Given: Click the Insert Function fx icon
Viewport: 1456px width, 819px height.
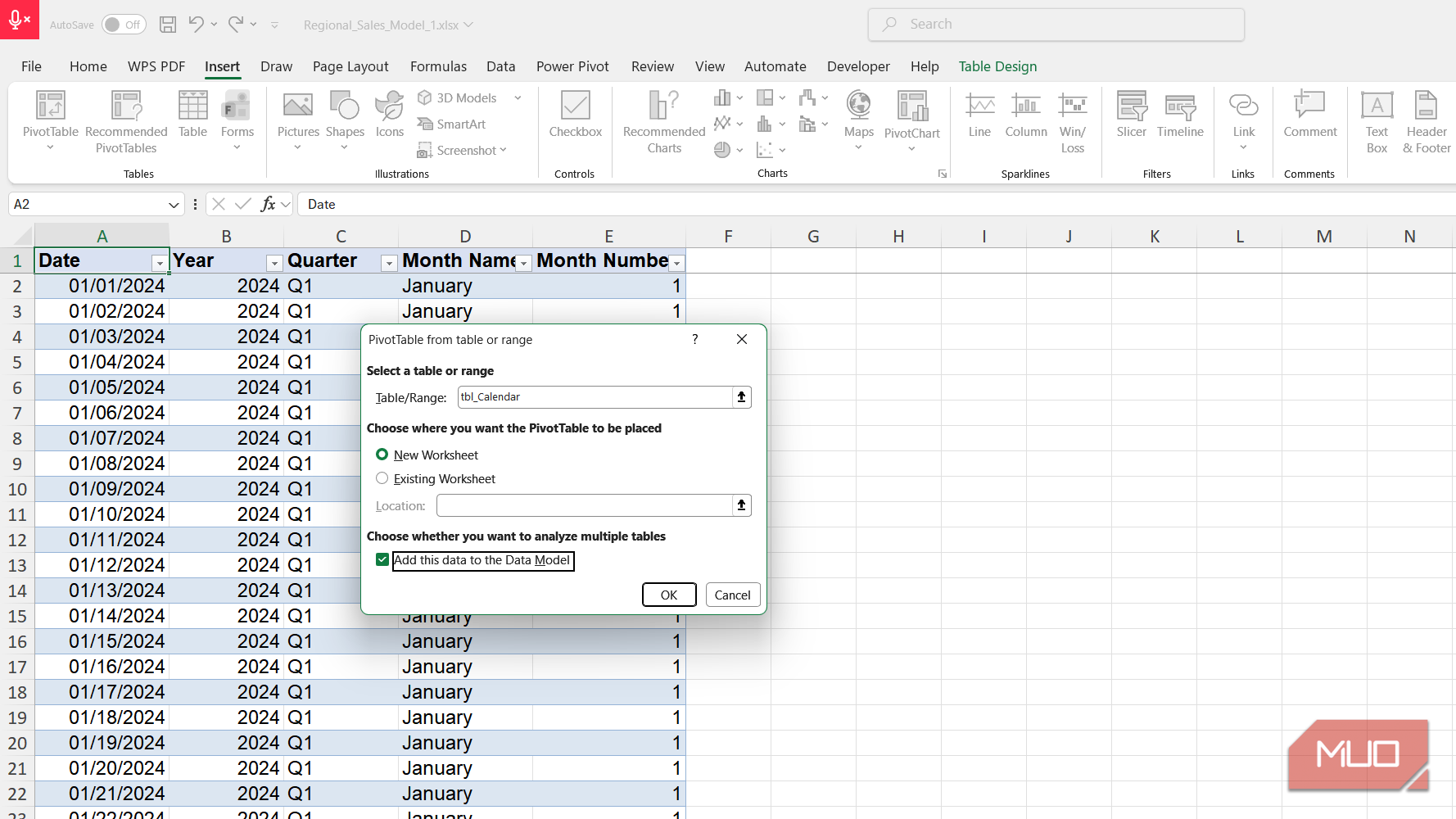Looking at the screenshot, I should pos(268,204).
